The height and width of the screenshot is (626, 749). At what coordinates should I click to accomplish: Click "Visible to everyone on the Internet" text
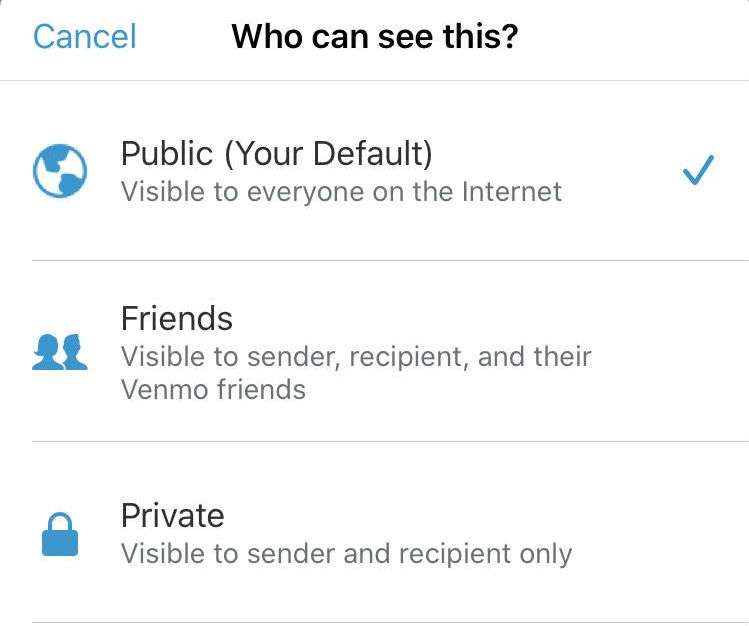tap(341, 191)
